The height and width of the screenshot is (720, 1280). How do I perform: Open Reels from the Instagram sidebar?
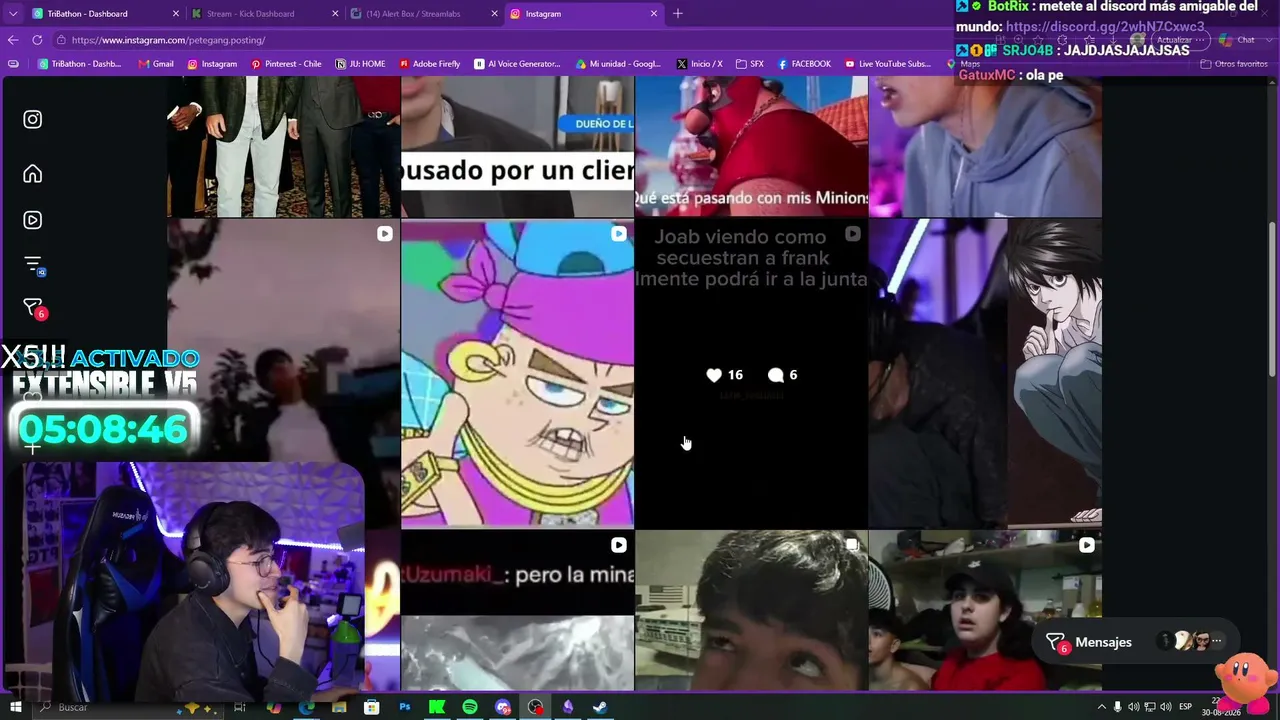(33, 220)
